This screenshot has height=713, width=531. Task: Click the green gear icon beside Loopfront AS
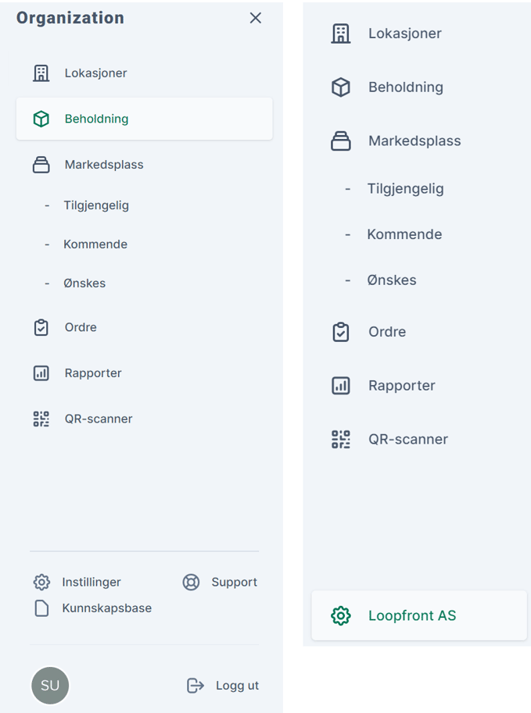(x=341, y=616)
